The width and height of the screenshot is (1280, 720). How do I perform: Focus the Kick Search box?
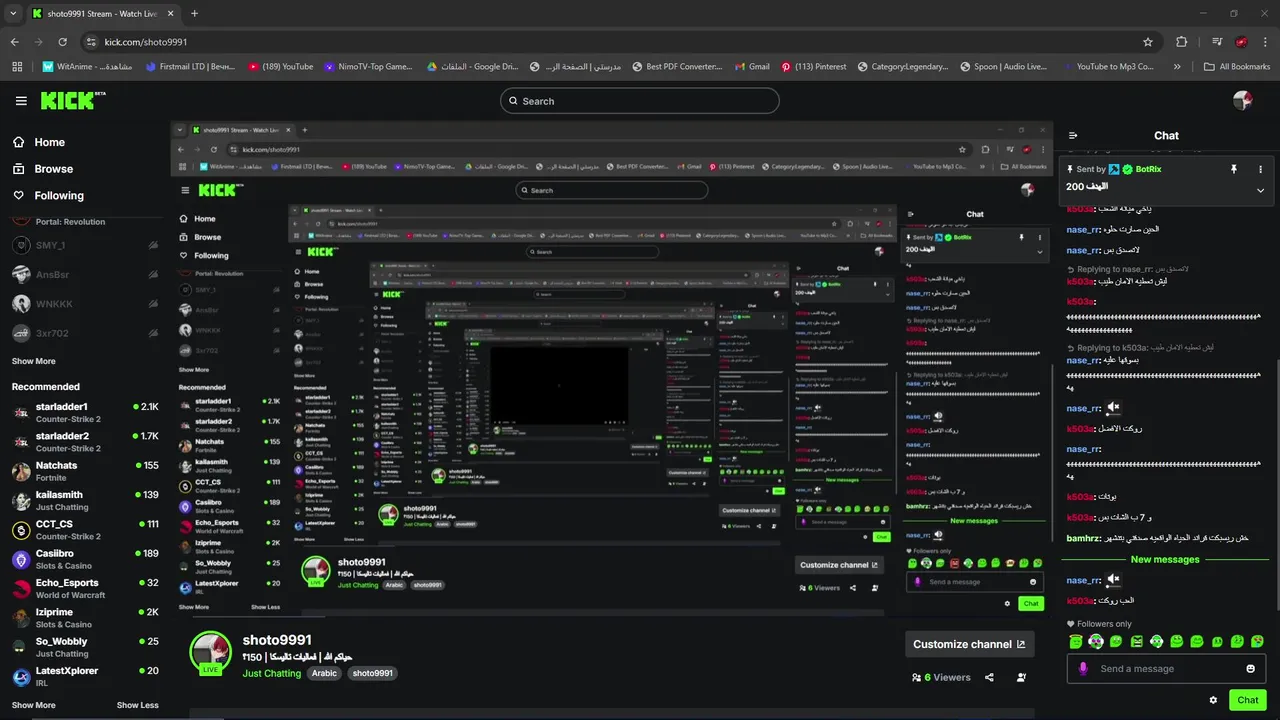640,101
